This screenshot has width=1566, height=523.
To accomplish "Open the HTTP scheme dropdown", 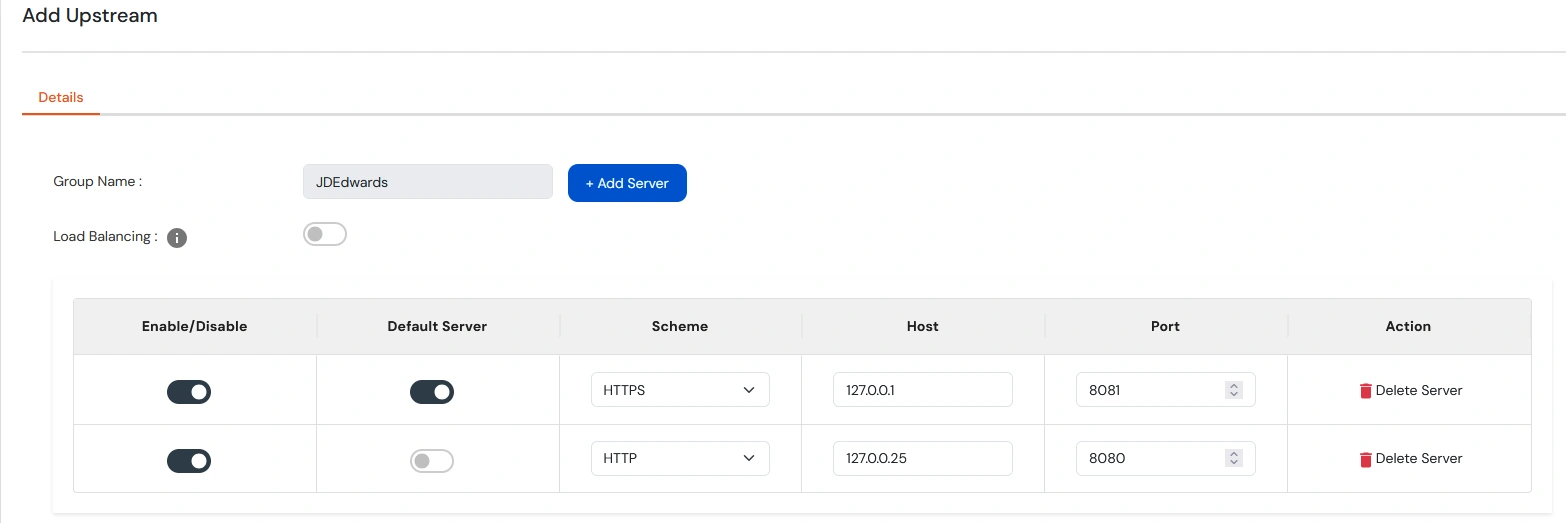I will point(680,458).
